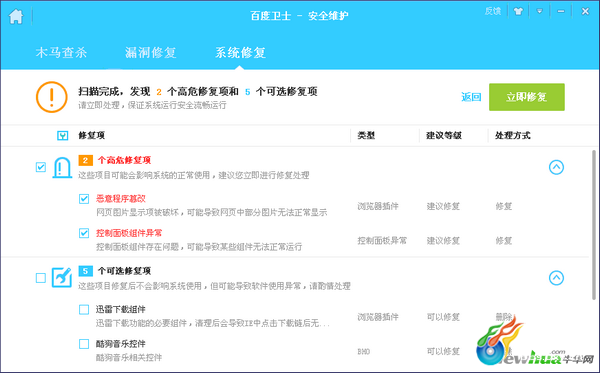Click 修复 action in the 控制面板组件异常 row

coord(504,241)
